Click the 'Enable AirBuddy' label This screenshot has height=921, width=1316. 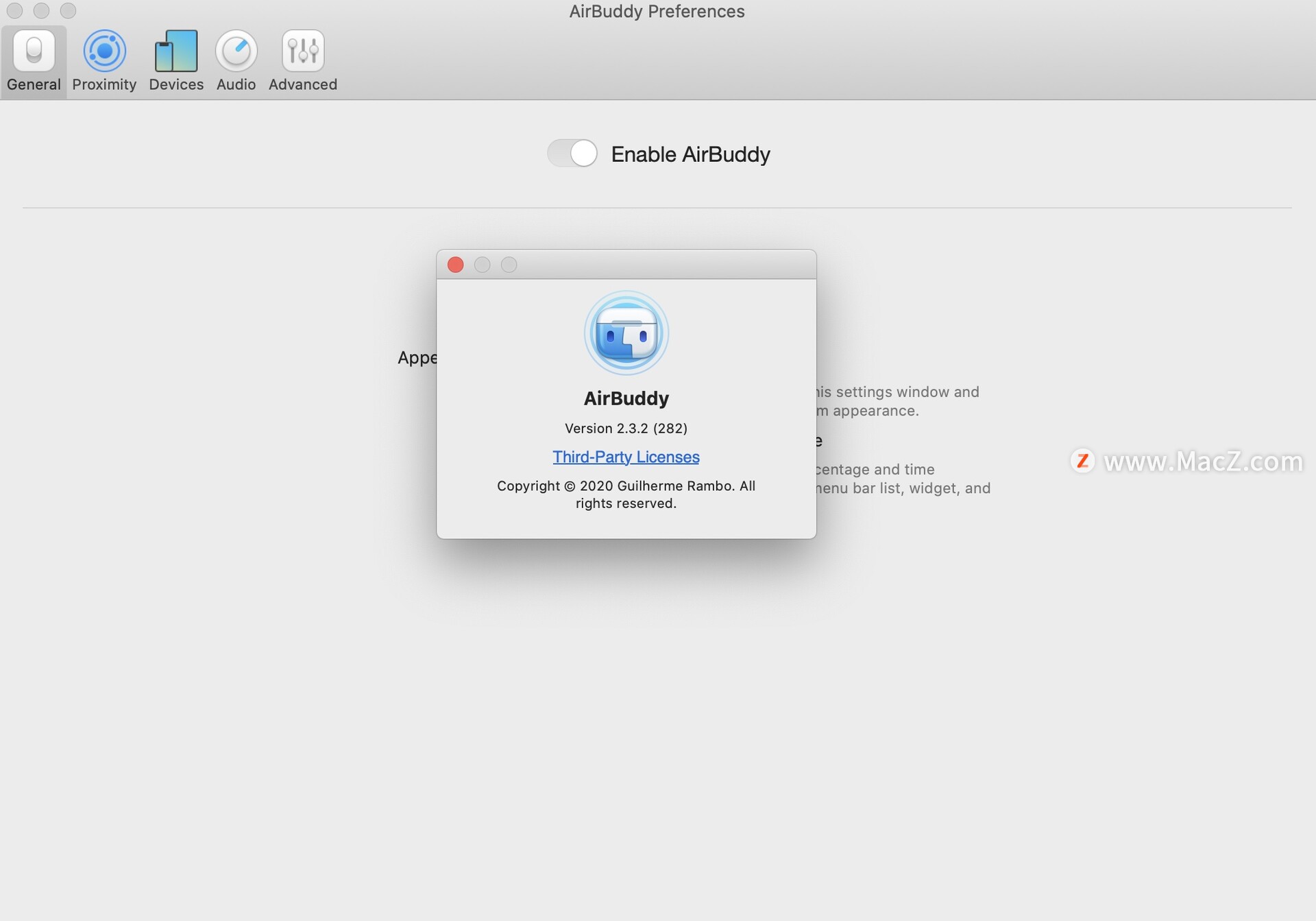pos(690,154)
